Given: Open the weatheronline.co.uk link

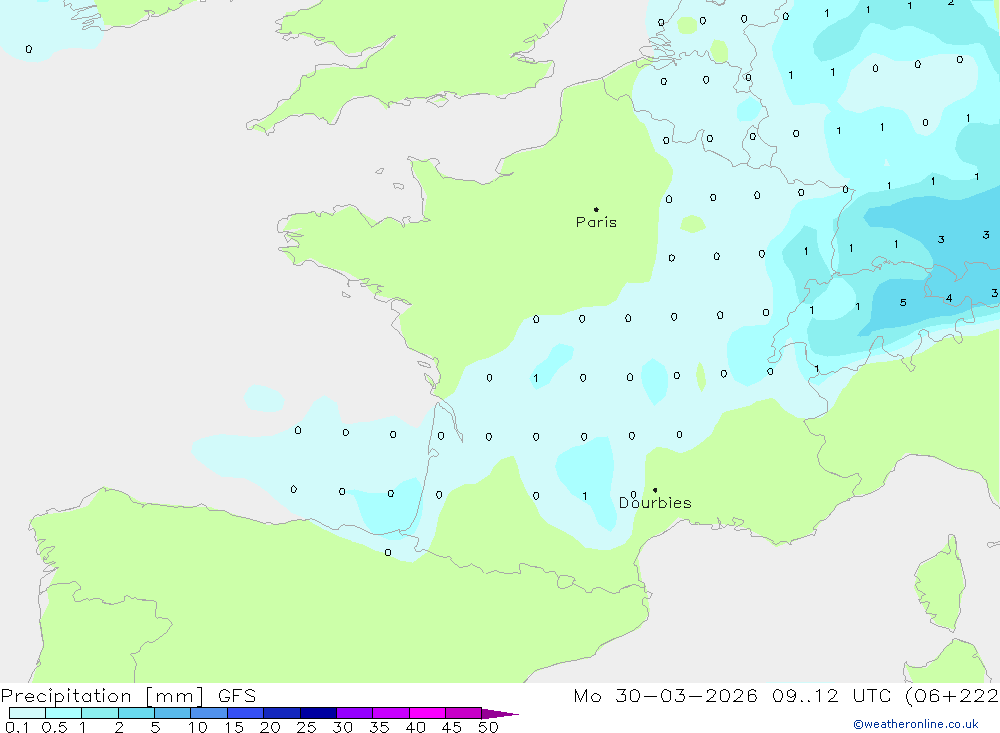Looking at the screenshot, I should point(916,724).
